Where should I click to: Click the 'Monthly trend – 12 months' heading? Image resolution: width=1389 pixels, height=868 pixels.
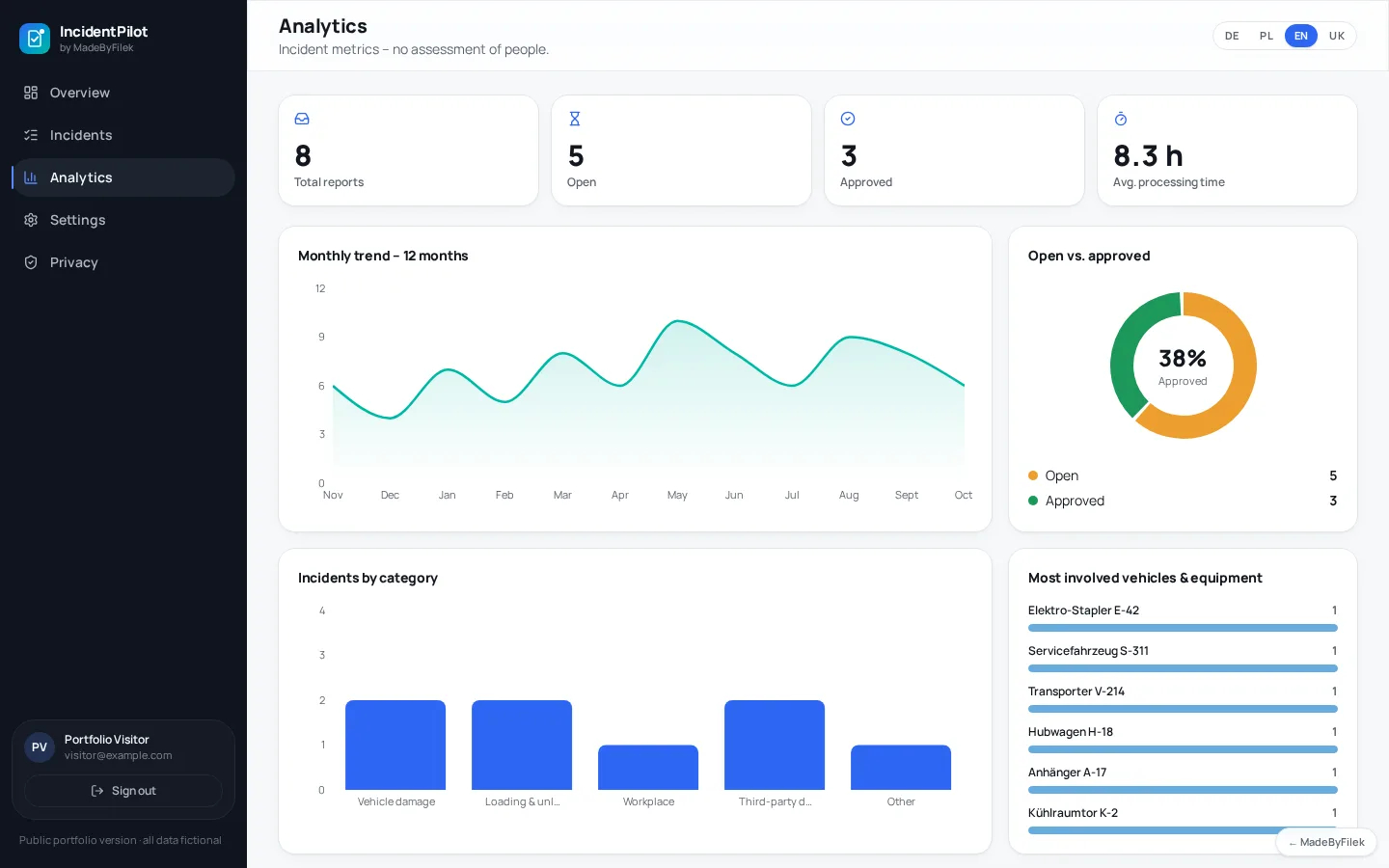coord(383,256)
